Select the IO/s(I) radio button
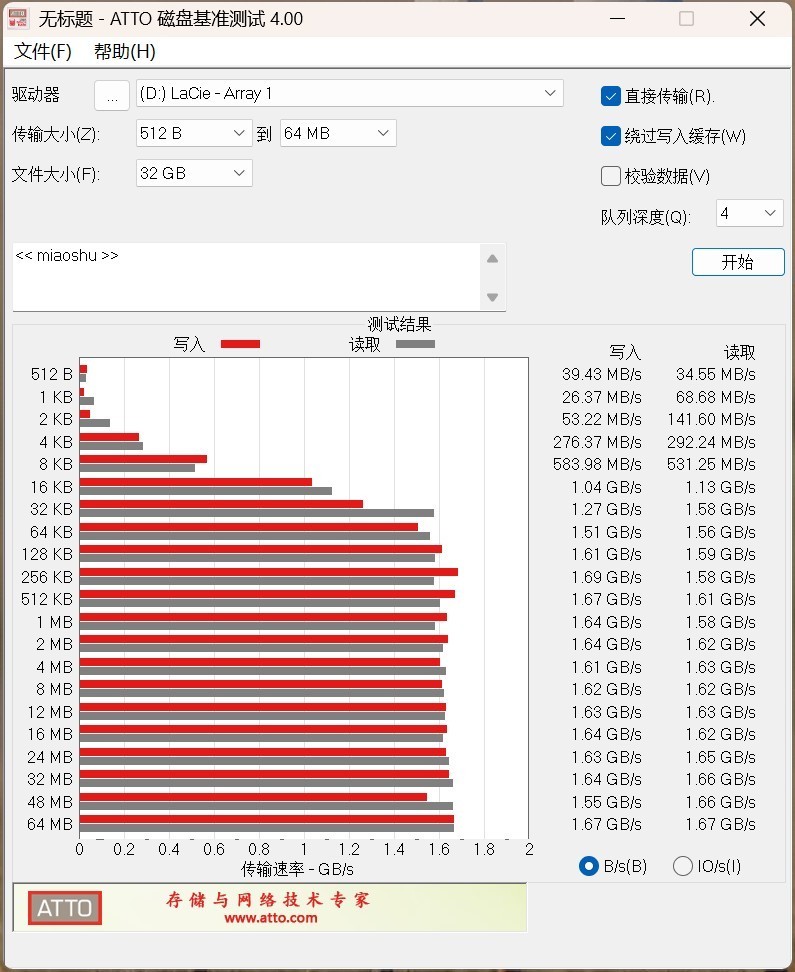The width and height of the screenshot is (795, 972). [683, 866]
